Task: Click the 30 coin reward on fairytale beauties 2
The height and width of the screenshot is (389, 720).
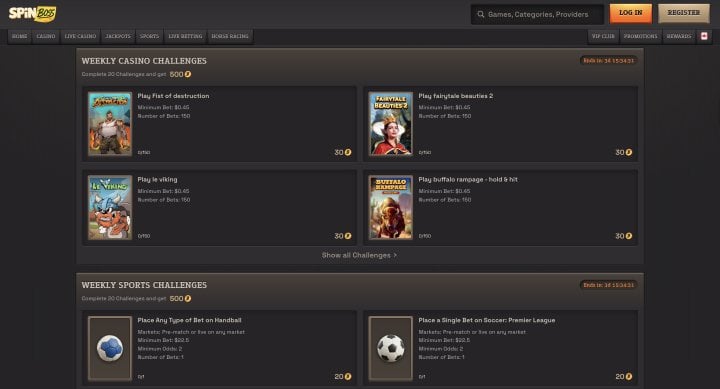Action: (624, 152)
